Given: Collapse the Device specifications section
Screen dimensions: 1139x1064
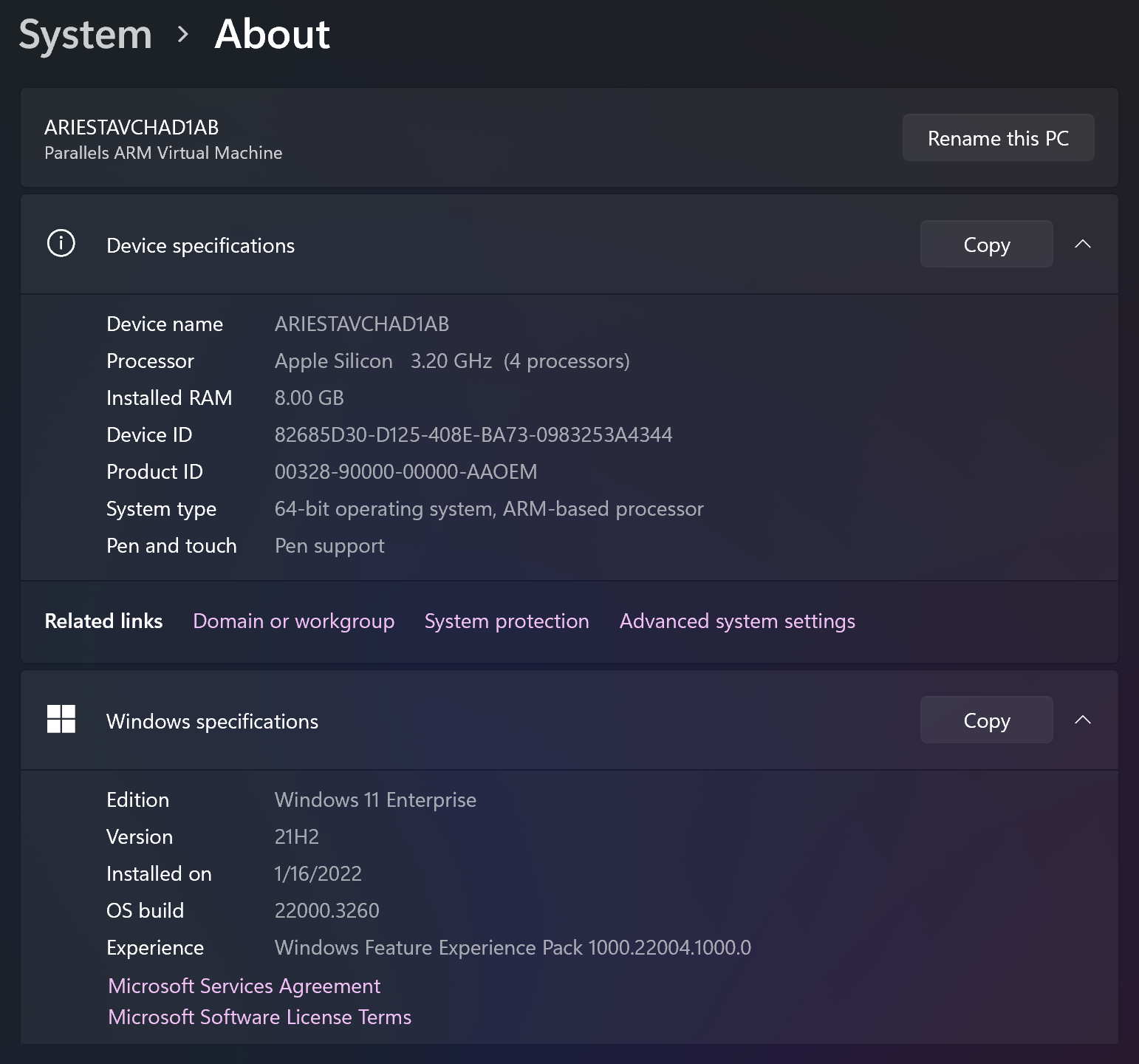Looking at the screenshot, I should point(1083,244).
